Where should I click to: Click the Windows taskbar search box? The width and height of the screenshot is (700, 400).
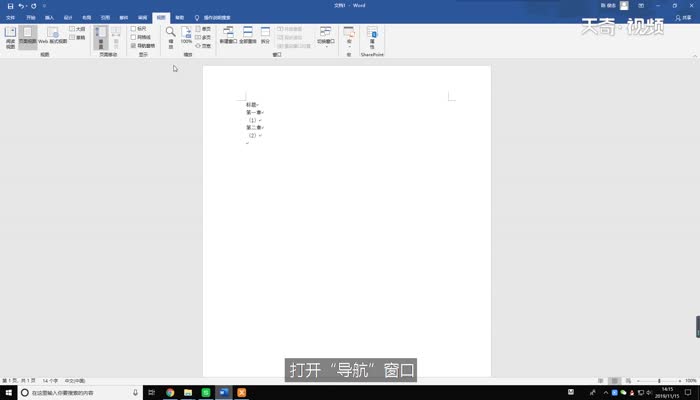click(80, 392)
